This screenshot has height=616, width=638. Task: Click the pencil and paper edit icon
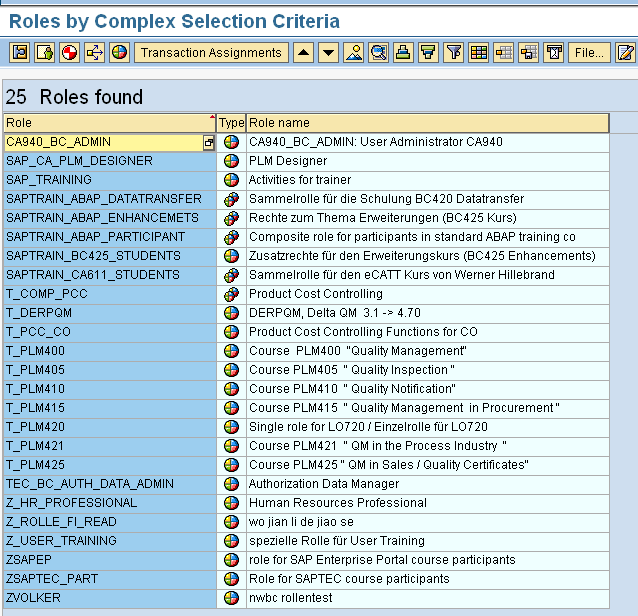click(x=625, y=52)
